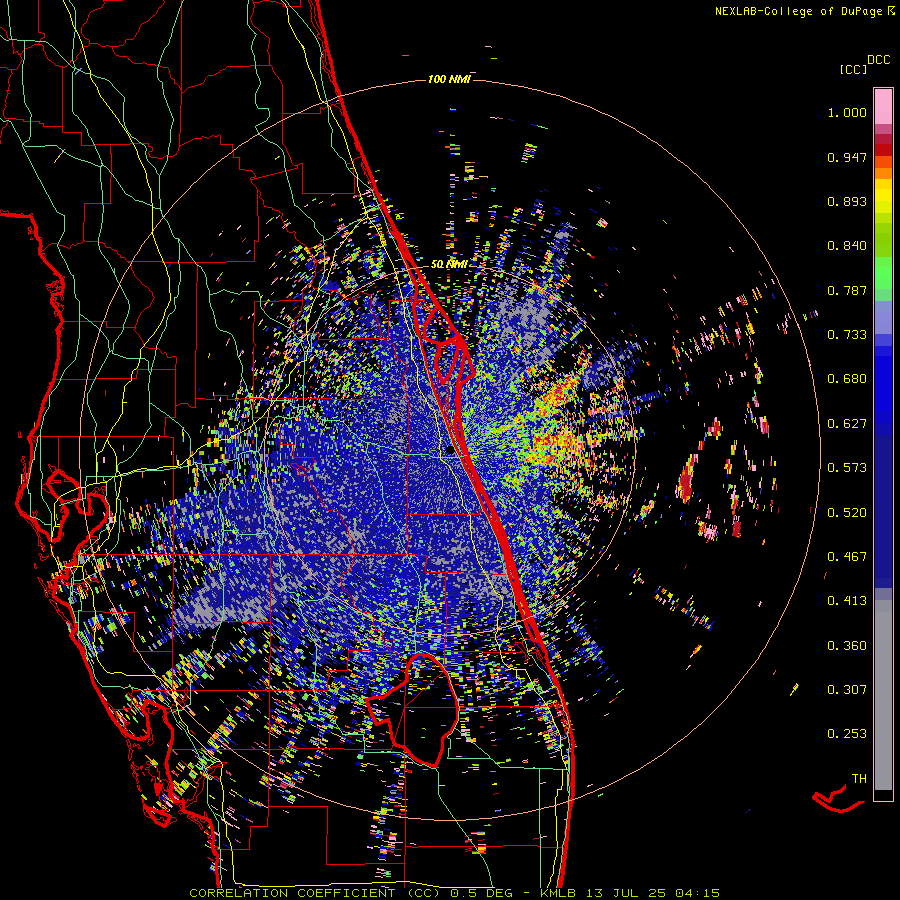
Task: Click the 1.000 value on the color scale
Action: coord(847,113)
